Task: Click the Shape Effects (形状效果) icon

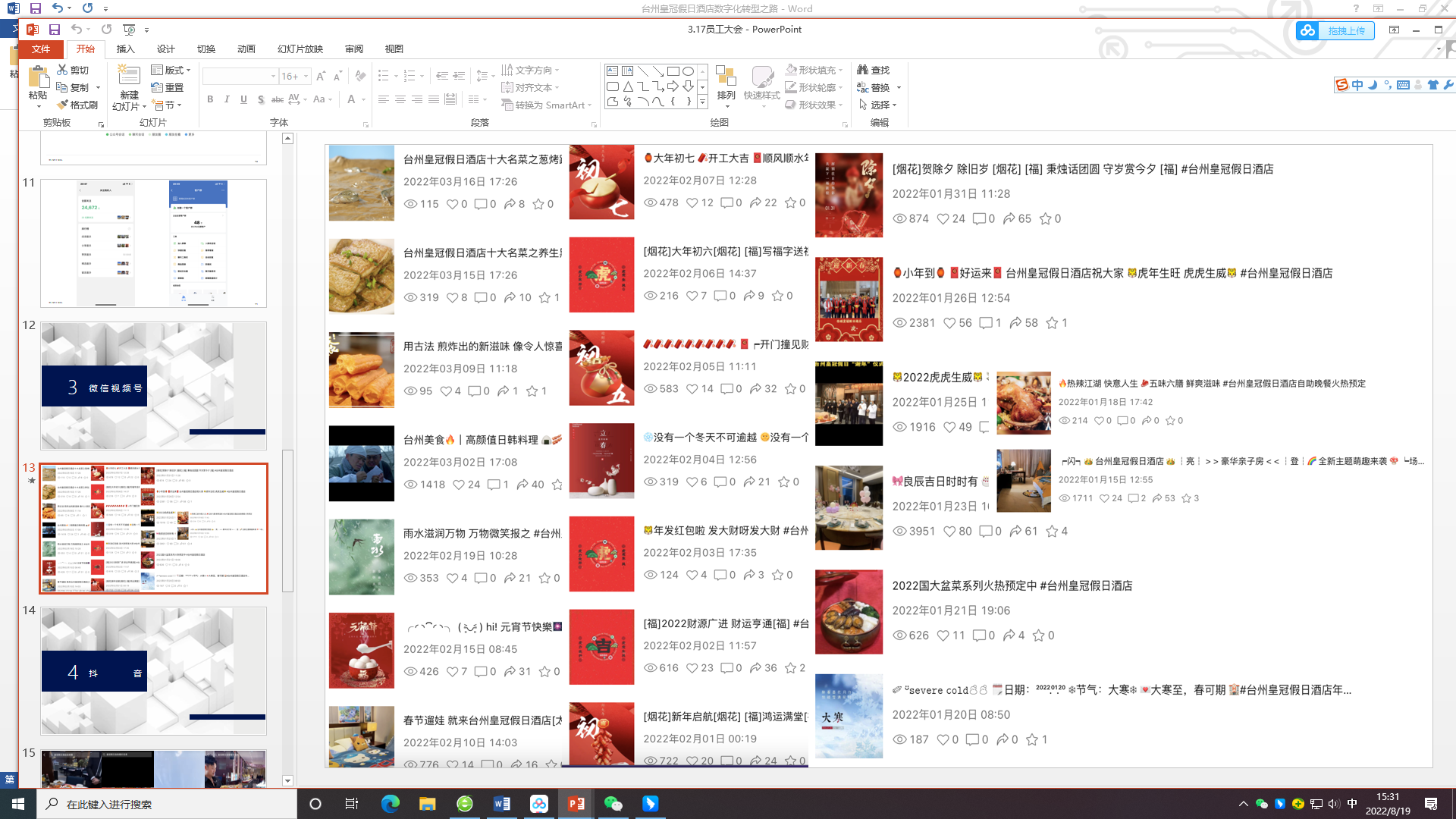Action: [x=789, y=105]
